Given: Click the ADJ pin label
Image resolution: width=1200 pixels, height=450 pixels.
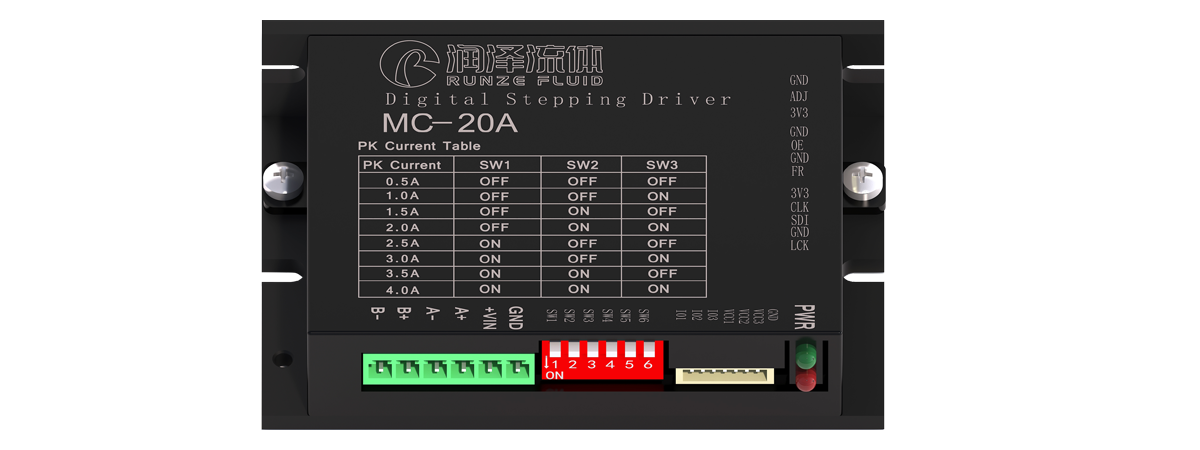Looking at the screenshot, I should pos(799,97).
